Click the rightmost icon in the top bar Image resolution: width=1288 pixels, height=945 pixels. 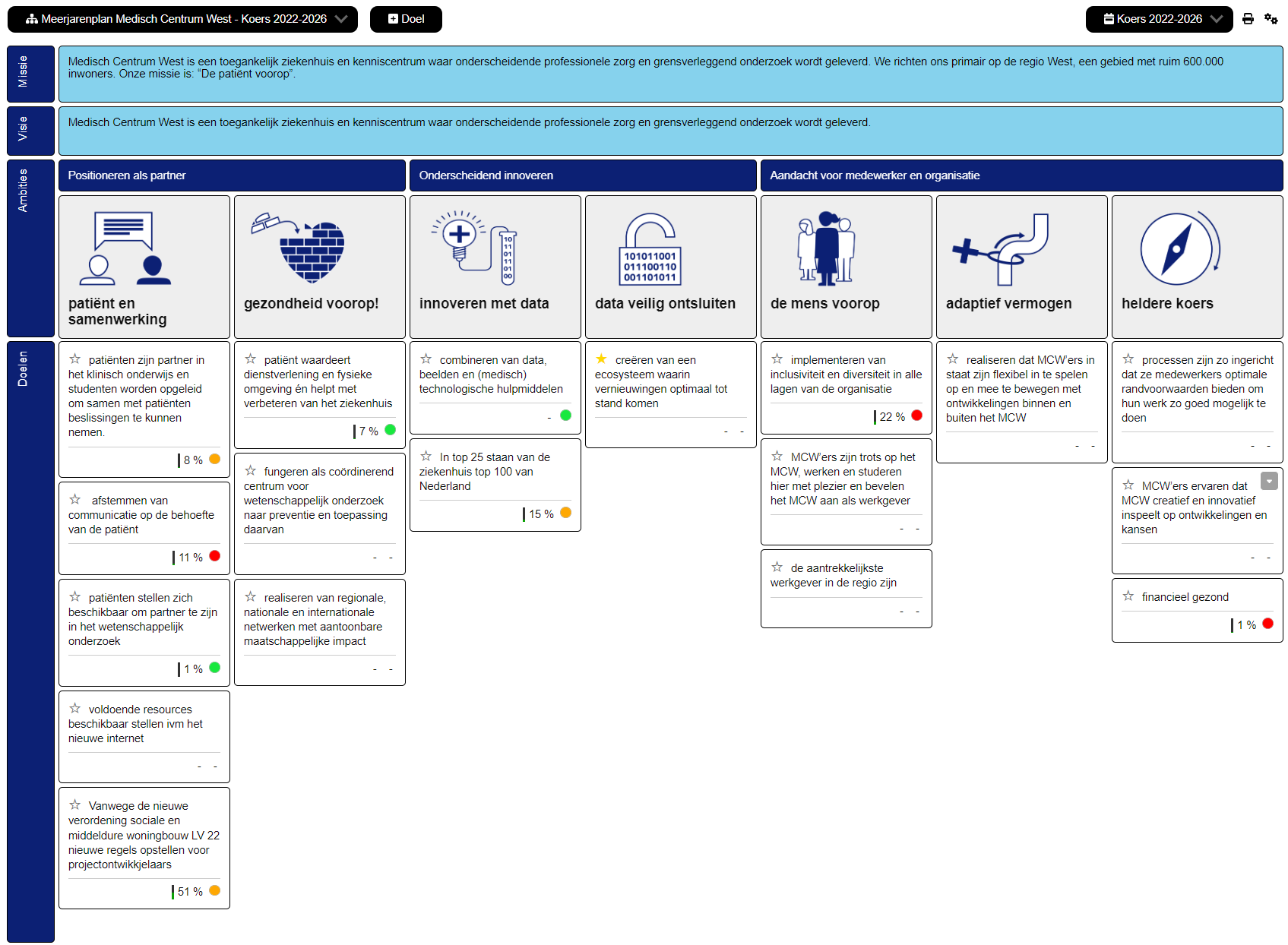(x=1271, y=19)
